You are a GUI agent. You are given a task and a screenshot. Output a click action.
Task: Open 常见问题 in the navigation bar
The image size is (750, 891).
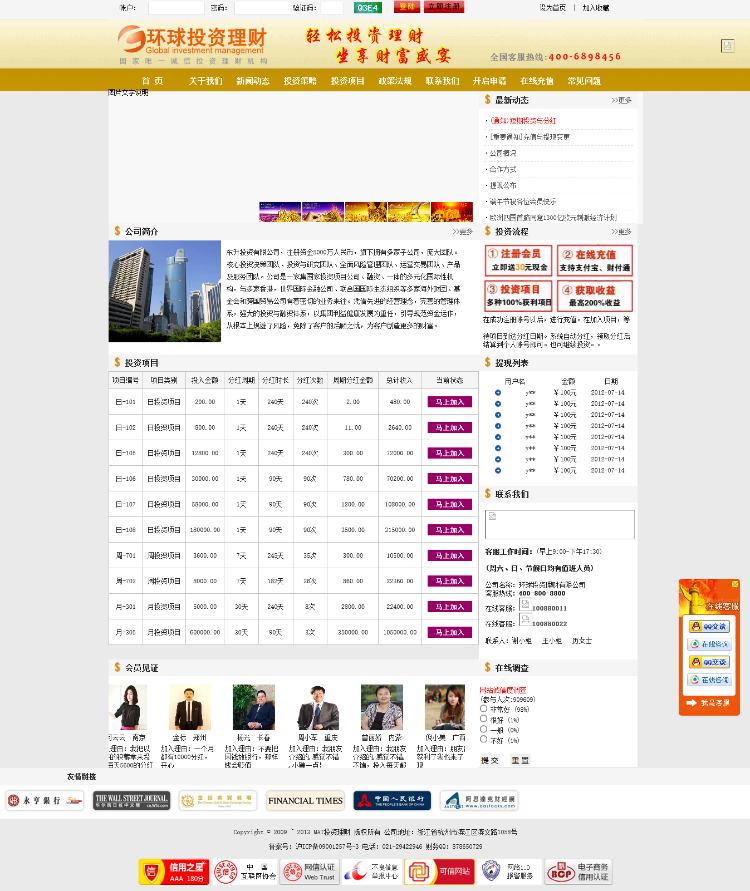coord(584,81)
